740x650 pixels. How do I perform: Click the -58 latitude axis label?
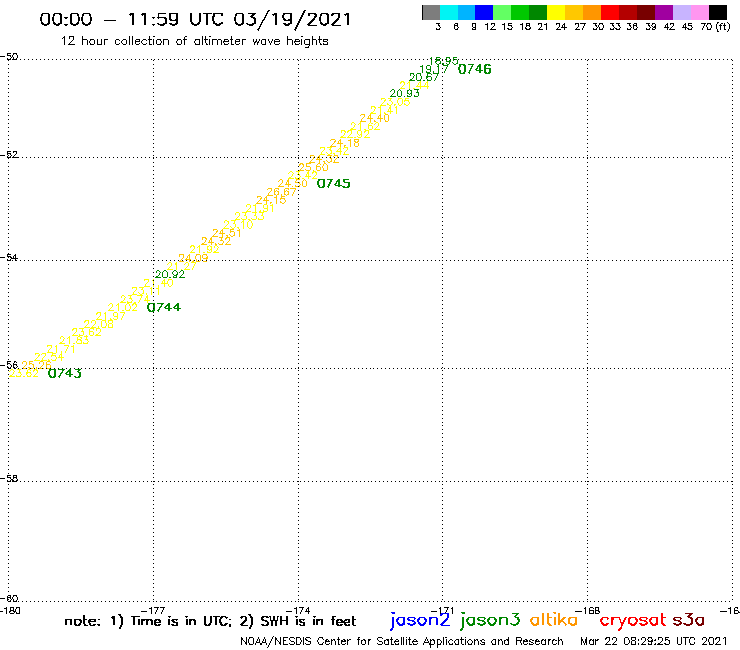(9, 479)
